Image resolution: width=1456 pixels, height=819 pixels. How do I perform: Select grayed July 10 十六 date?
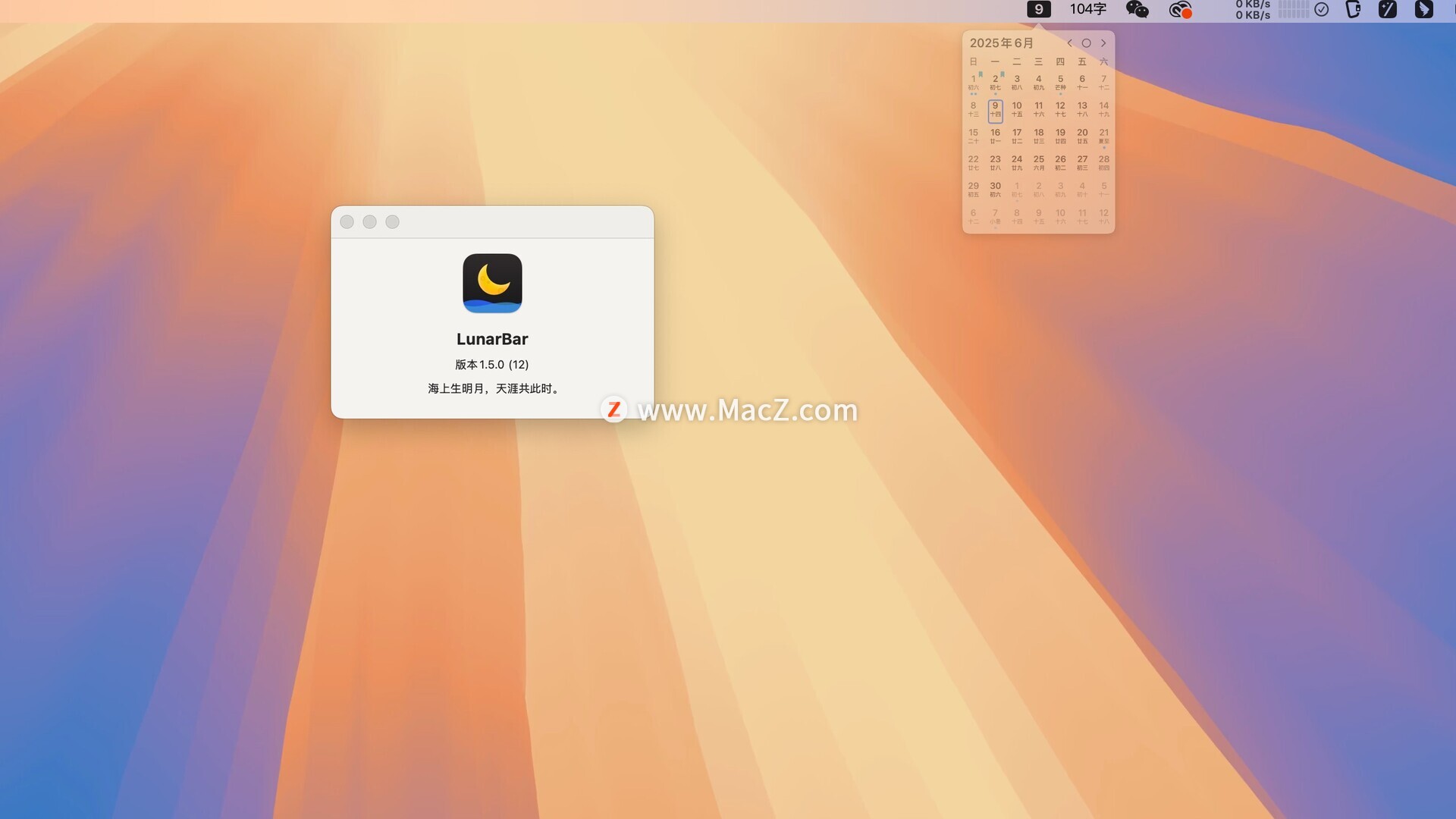[1060, 217]
